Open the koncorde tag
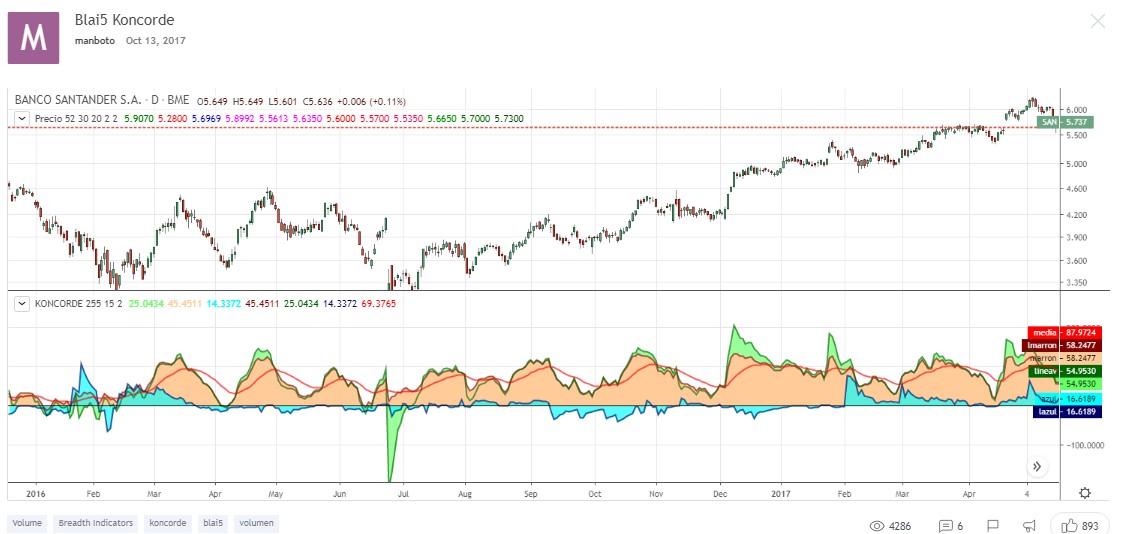The height and width of the screenshot is (534, 1122). pos(168,523)
